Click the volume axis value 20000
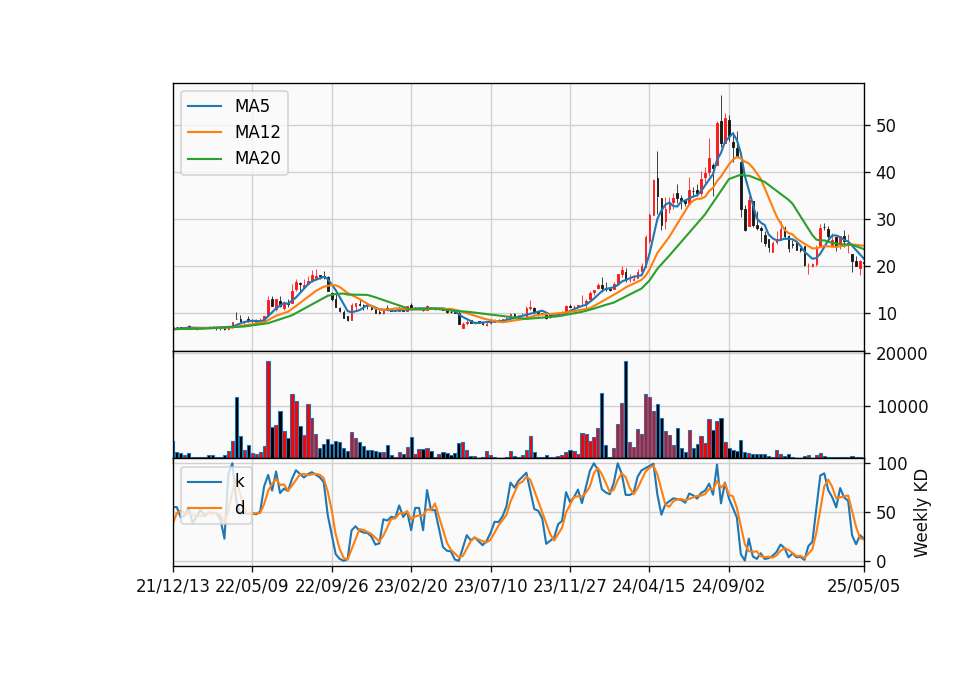This screenshot has height=690, width=960. point(902,354)
